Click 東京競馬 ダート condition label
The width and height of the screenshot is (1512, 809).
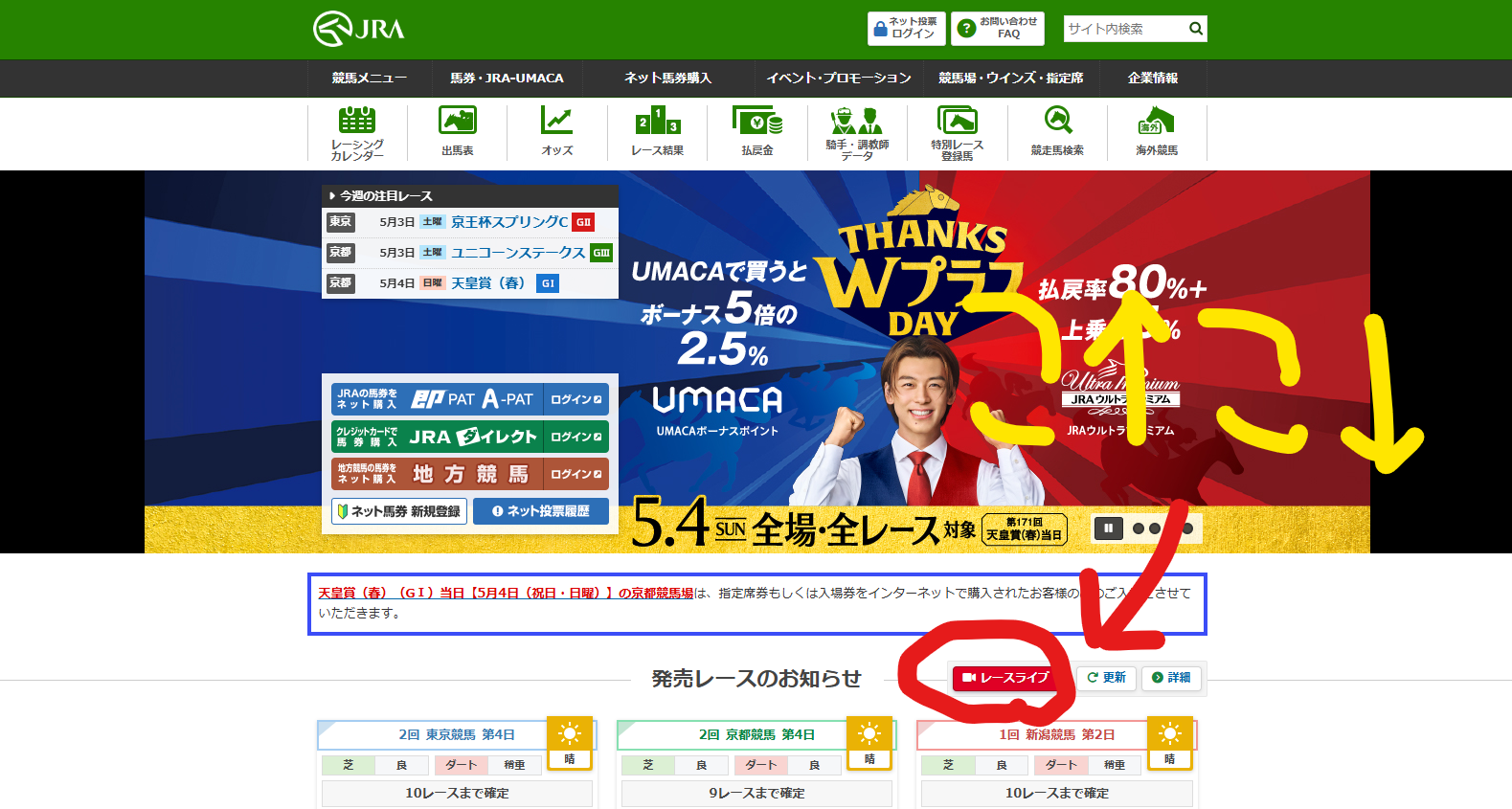pyautogui.click(x=461, y=765)
